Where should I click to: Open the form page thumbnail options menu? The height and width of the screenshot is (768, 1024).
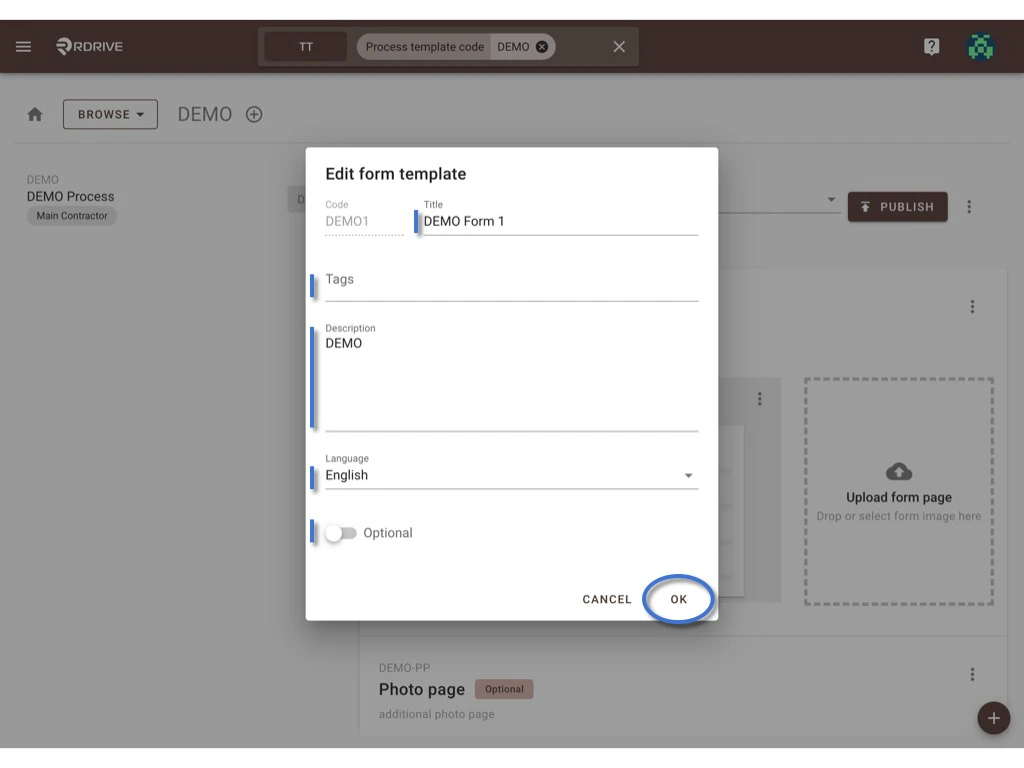click(760, 398)
